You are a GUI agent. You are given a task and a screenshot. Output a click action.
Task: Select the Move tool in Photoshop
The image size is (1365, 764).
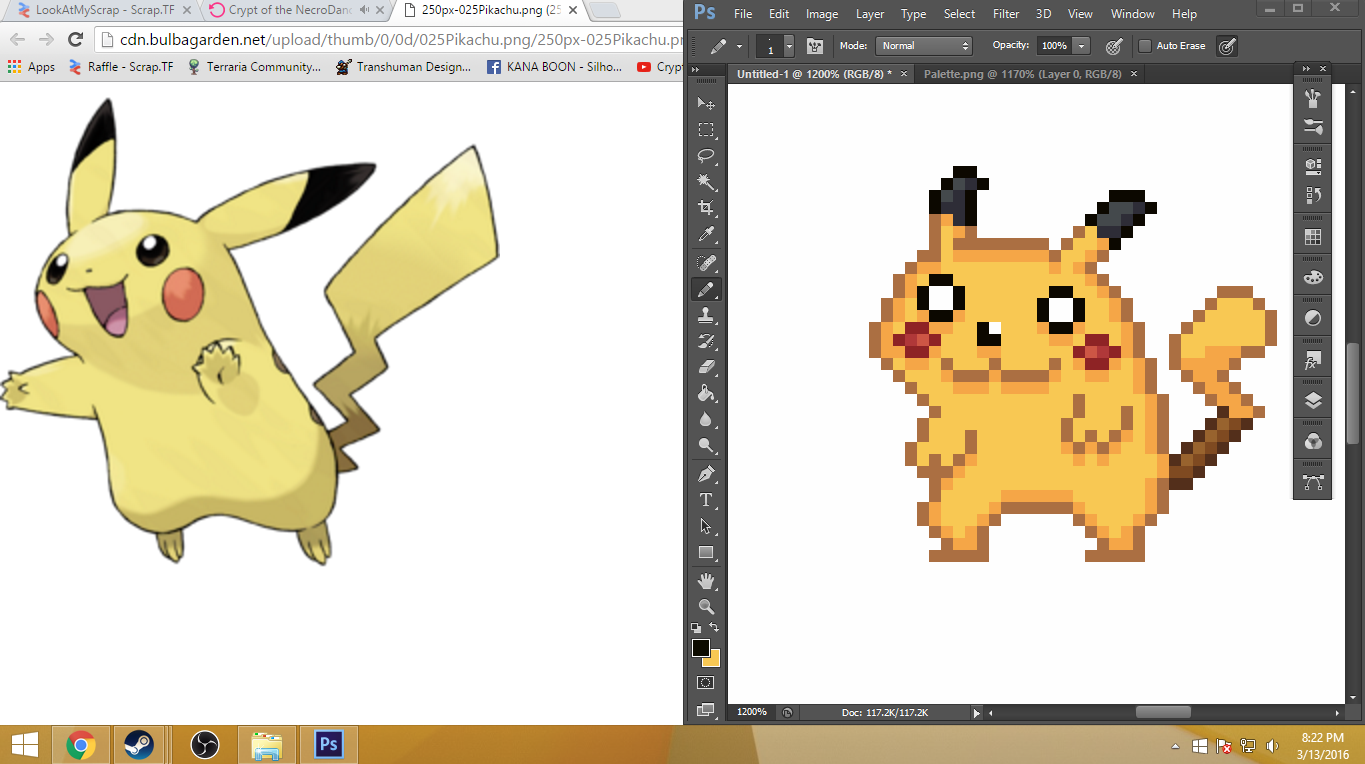[706, 104]
